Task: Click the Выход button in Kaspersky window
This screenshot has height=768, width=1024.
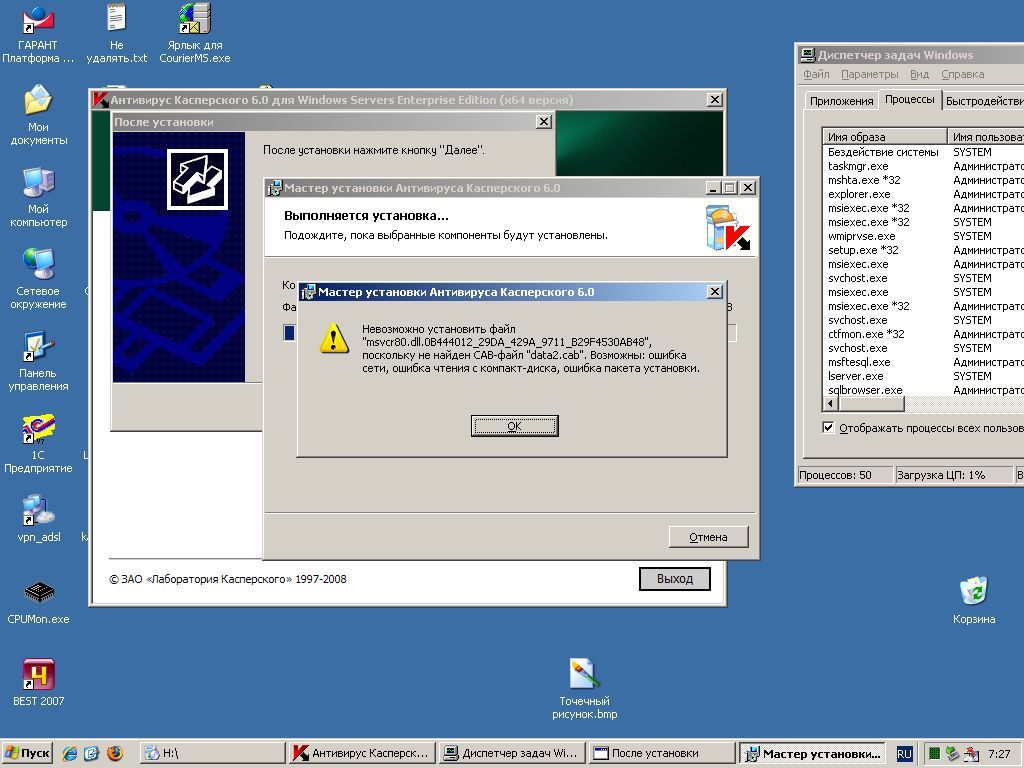Action: click(x=675, y=579)
